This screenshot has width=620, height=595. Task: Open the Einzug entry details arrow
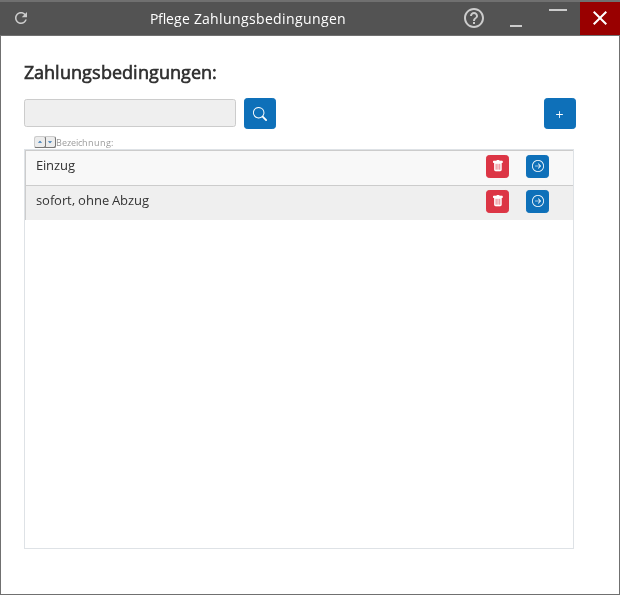[538, 167]
